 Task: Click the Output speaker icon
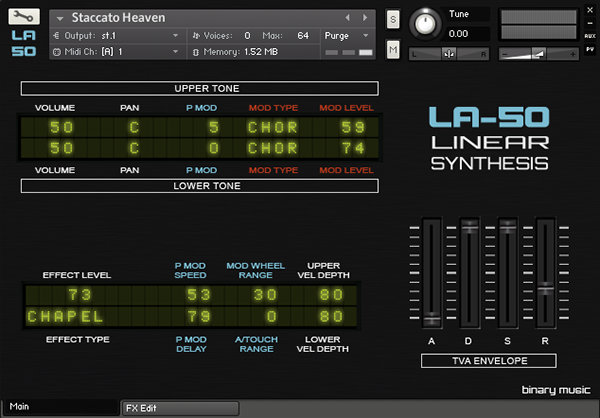point(57,36)
